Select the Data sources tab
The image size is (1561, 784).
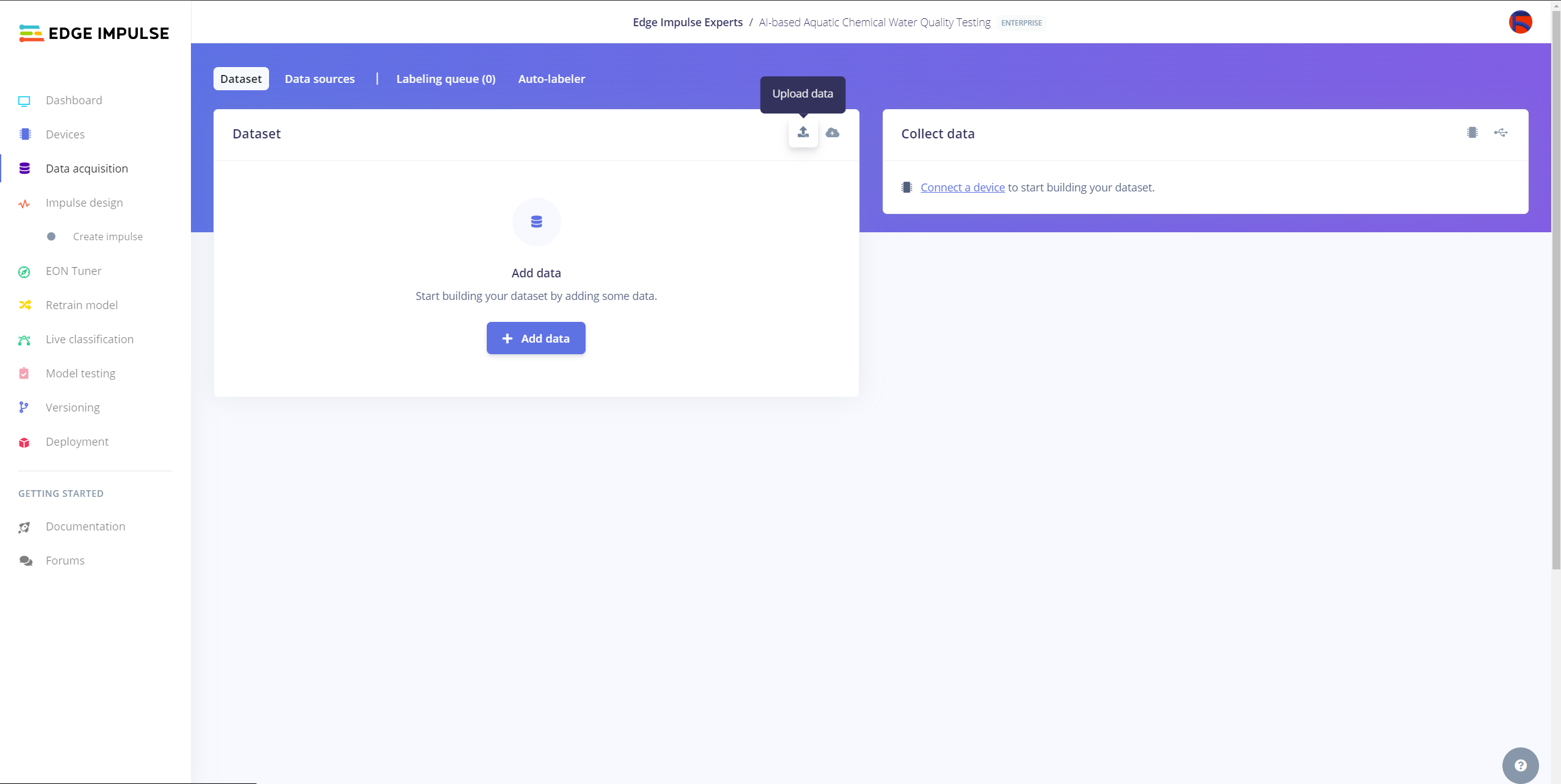(x=320, y=78)
